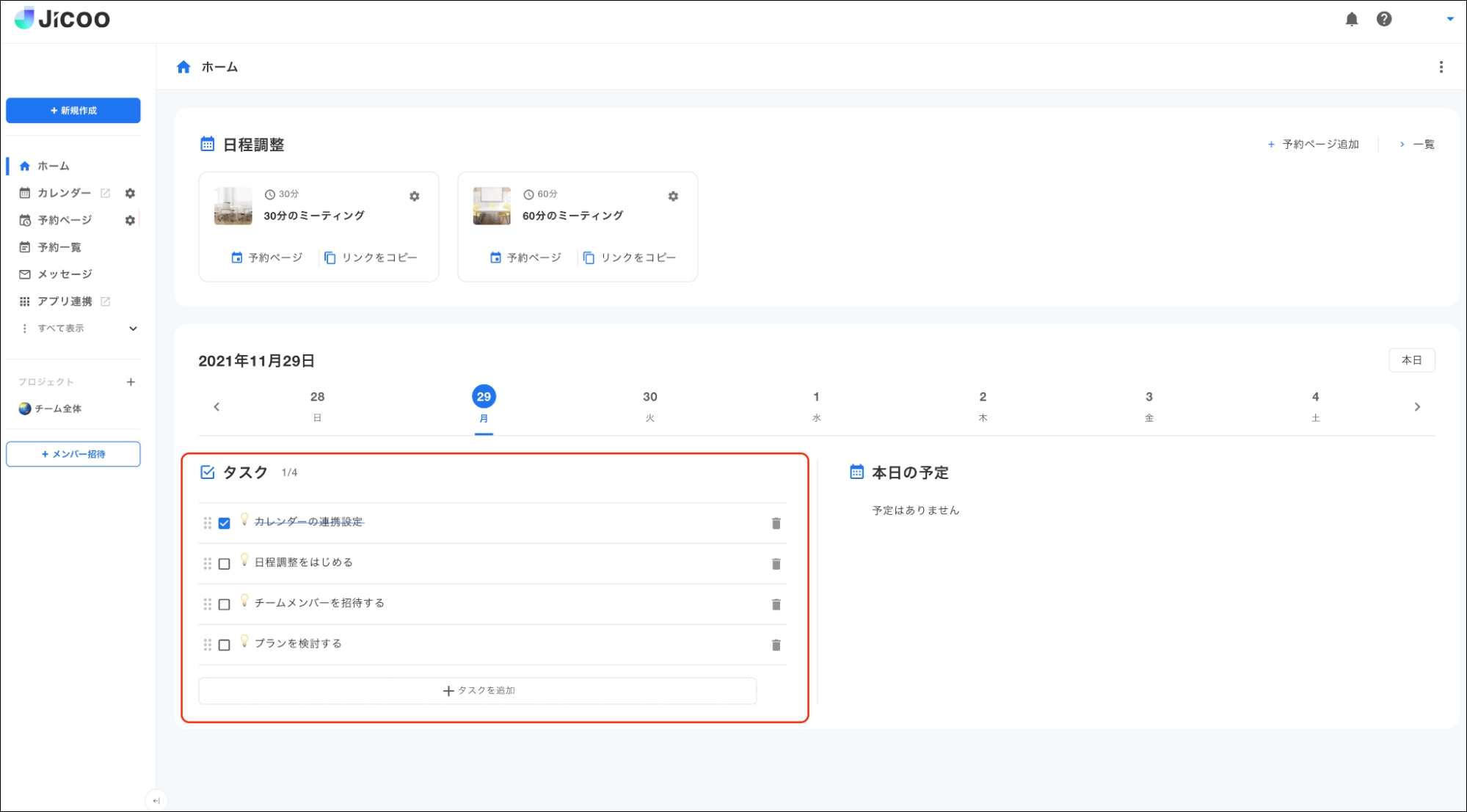Image resolution: width=1467 pixels, height=812 pixels.
Task: Open the notifications bell icon
Action: [x=1351, y=19]
